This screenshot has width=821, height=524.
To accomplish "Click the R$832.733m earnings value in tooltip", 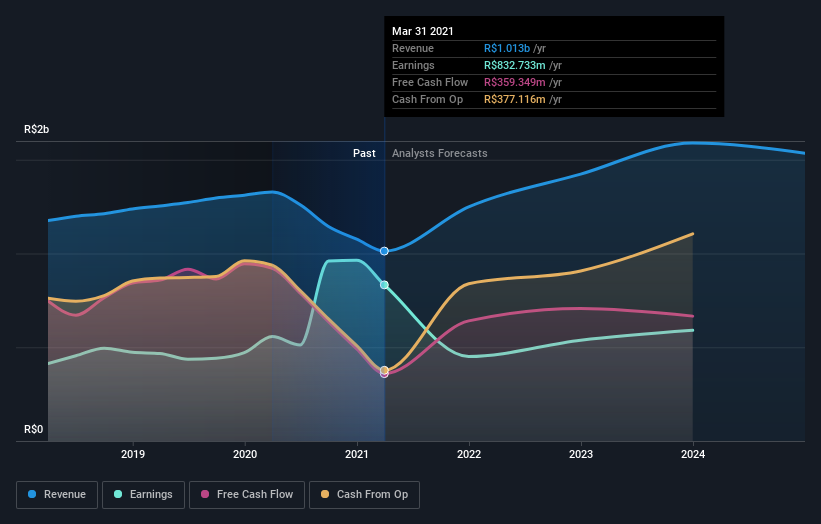I will (x=515, y=65).
